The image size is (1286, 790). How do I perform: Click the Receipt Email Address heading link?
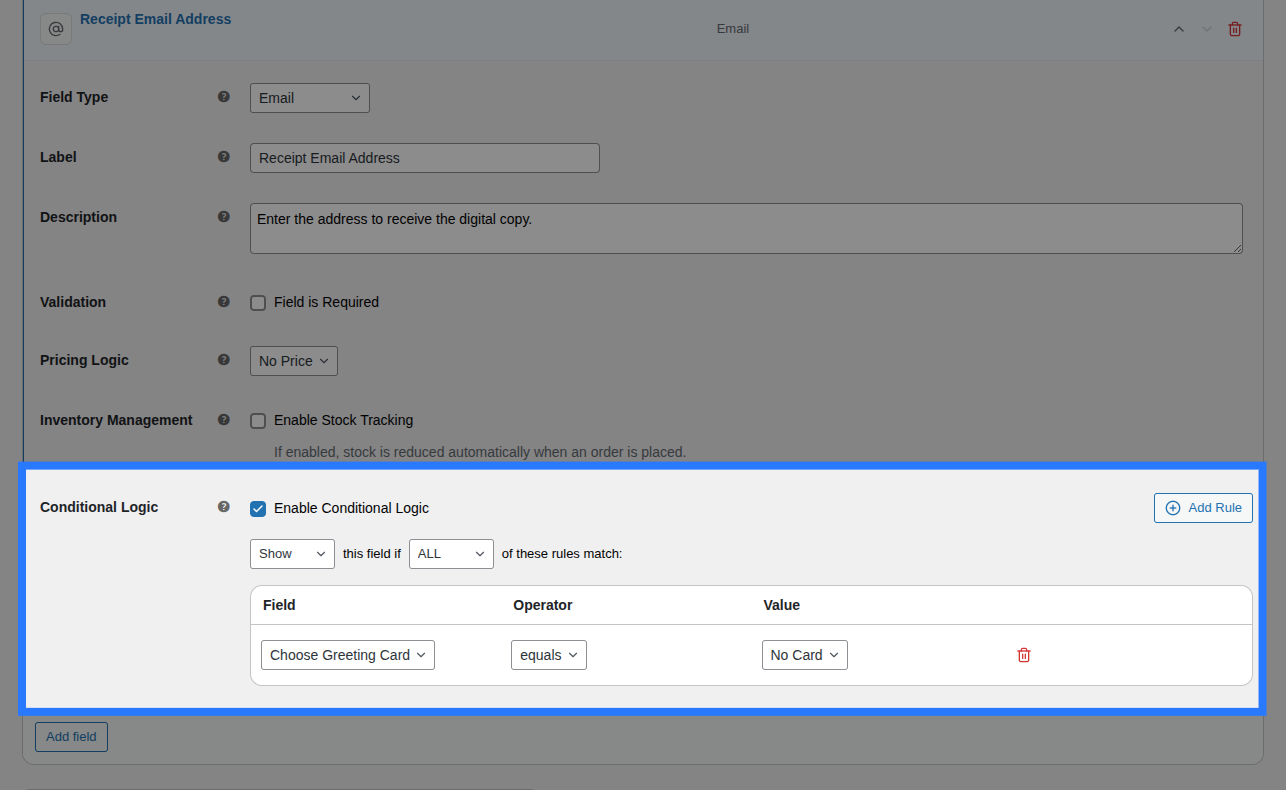point(155,19)
